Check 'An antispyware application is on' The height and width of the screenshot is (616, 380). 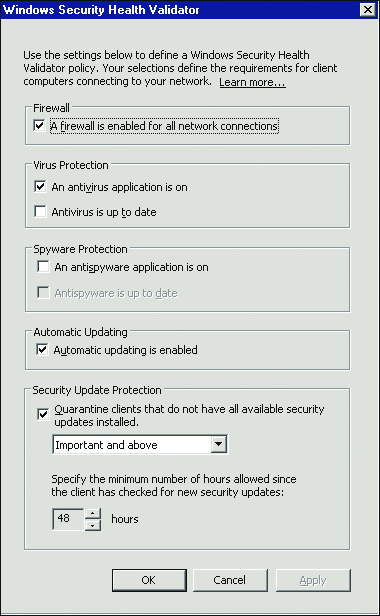(x=43, y=266)
